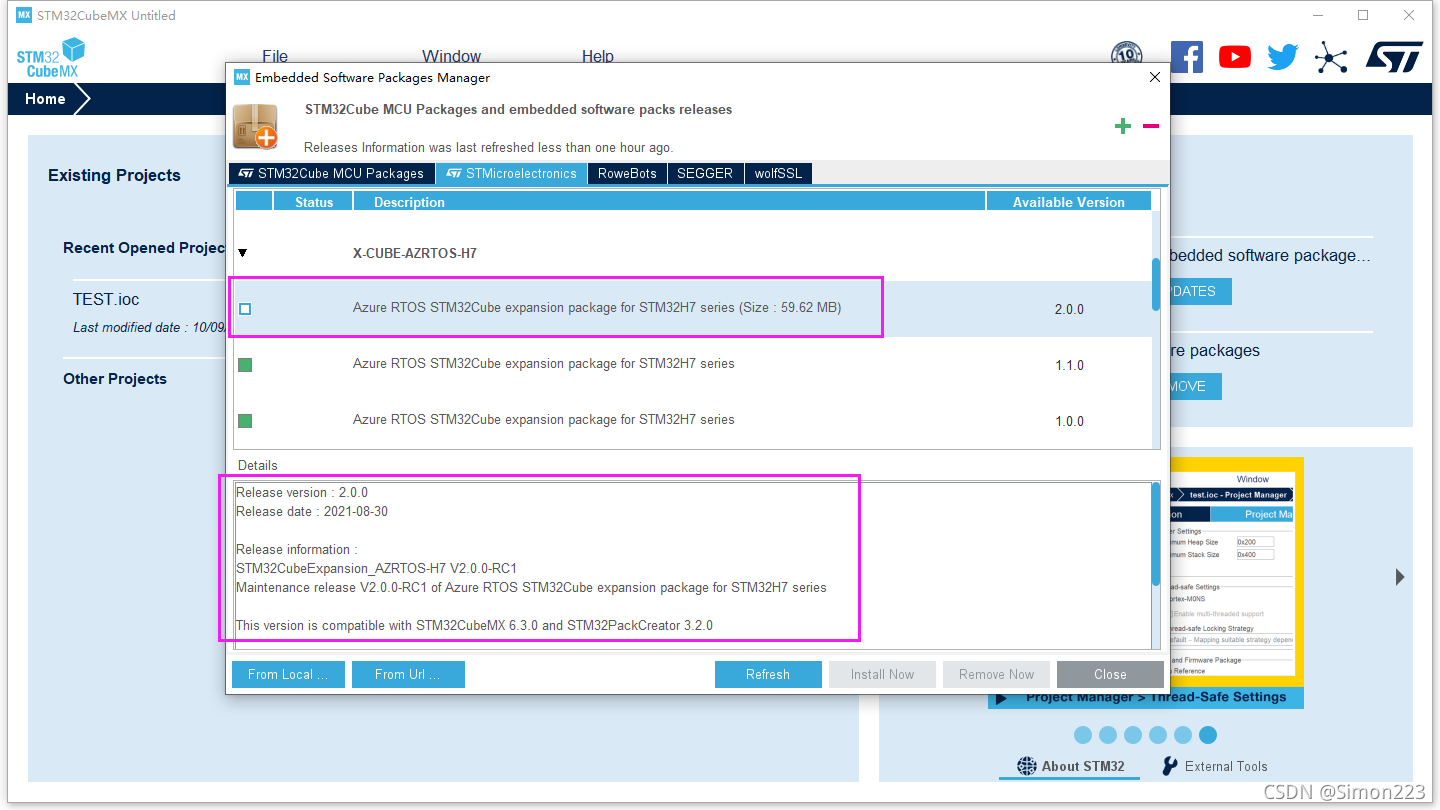
Task: Switch to the RoweBots tab
Action: coord(627,173)
